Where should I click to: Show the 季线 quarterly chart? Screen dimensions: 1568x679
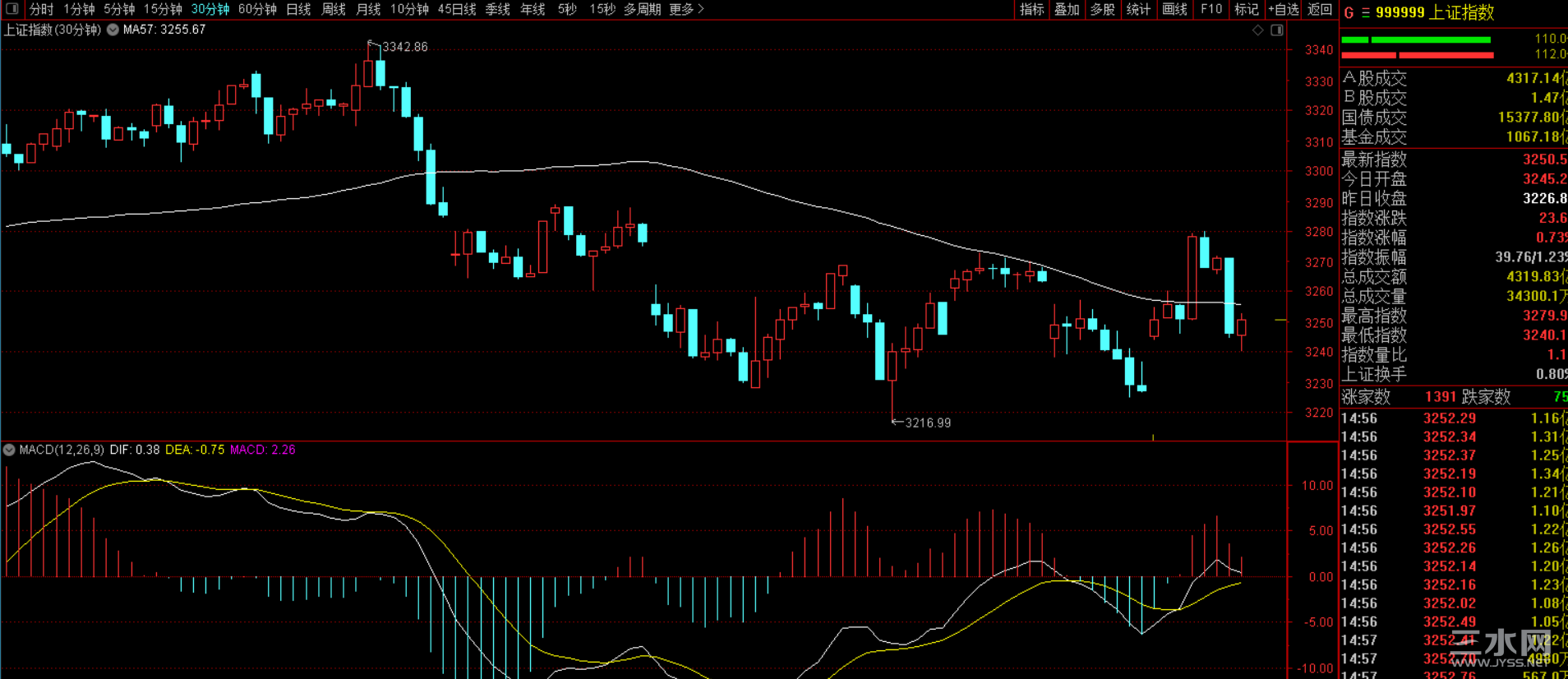point(498,9)
